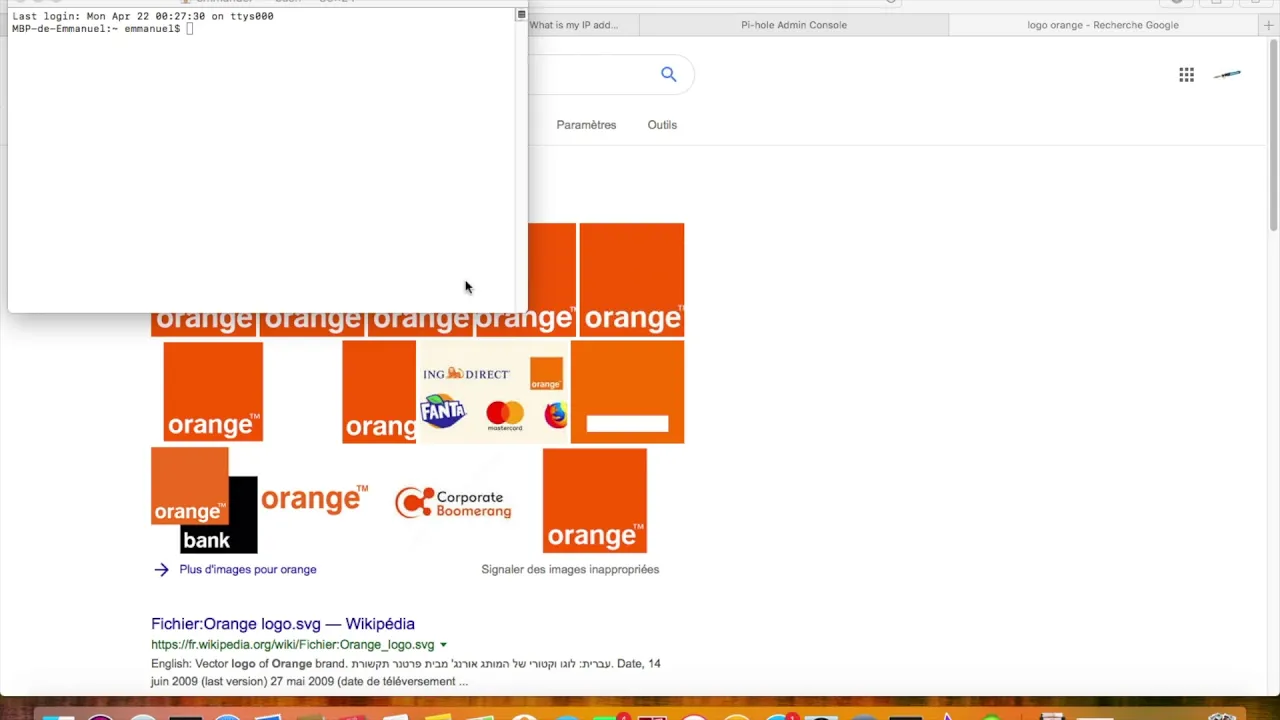
Task: Follow the Plus d'images pour orange link
Action: coord(248,569)
